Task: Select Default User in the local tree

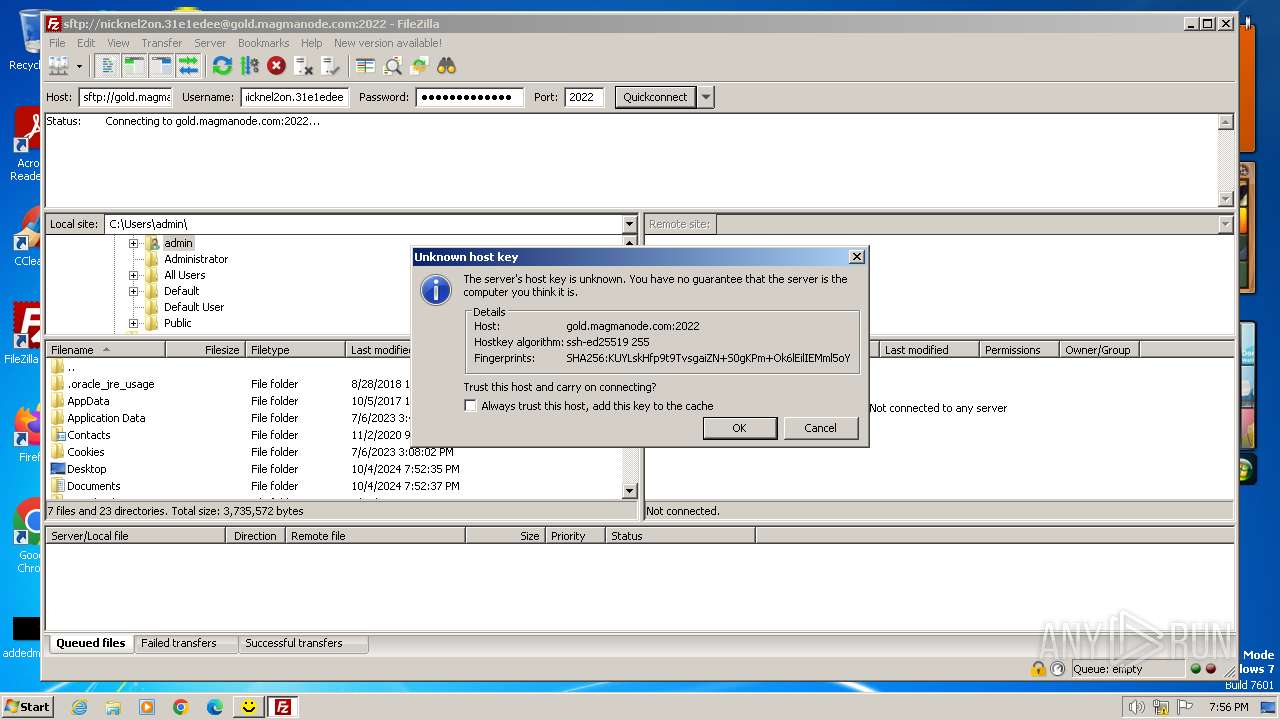Action: click(194, 307)
